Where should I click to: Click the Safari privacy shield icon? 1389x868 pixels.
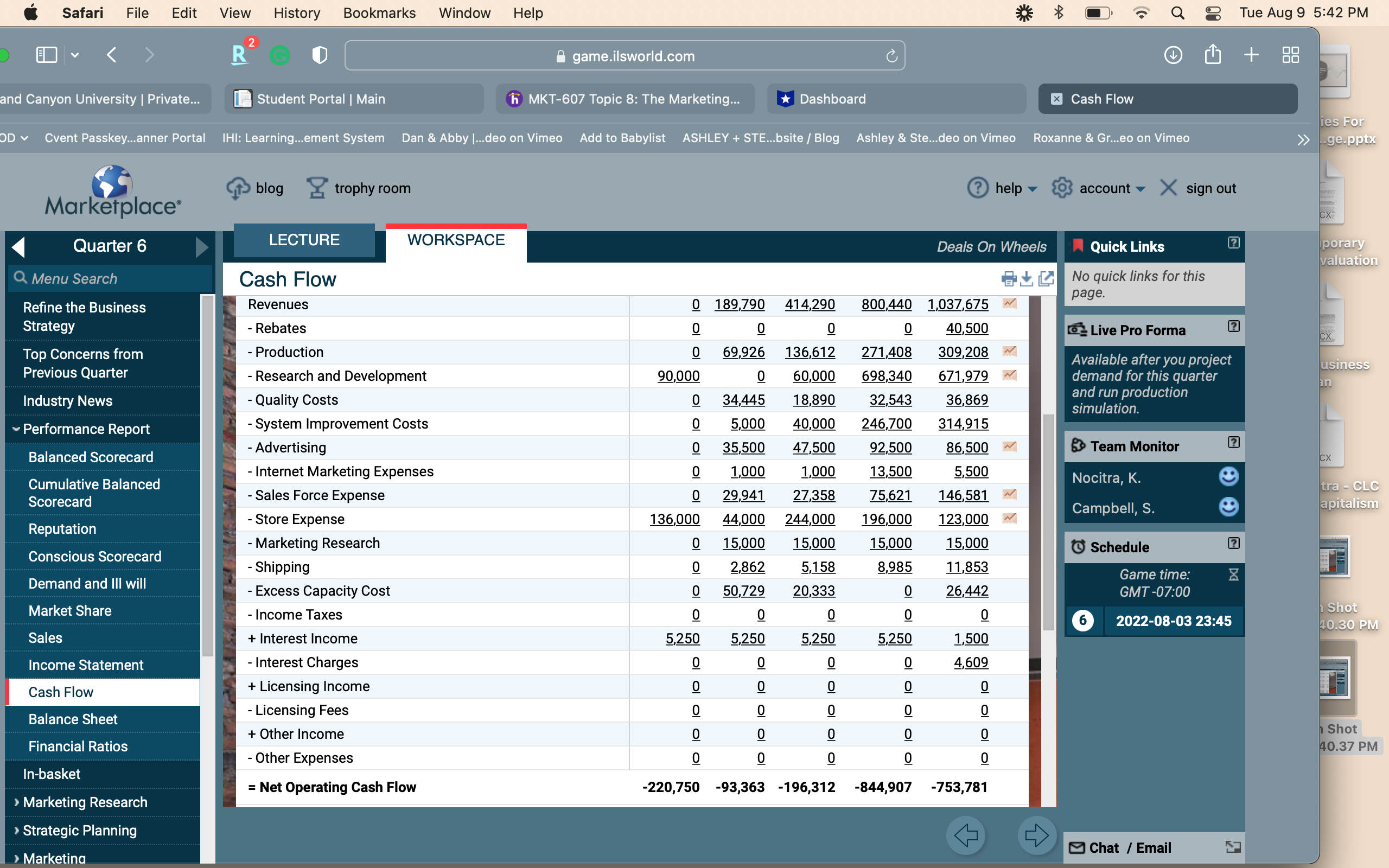pos(320,55)
